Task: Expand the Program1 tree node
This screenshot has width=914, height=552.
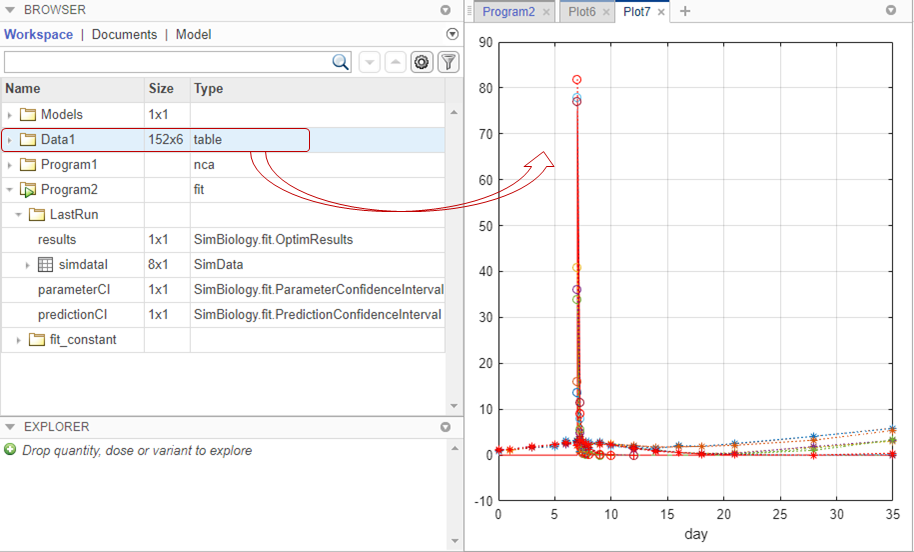Action: 10,165
